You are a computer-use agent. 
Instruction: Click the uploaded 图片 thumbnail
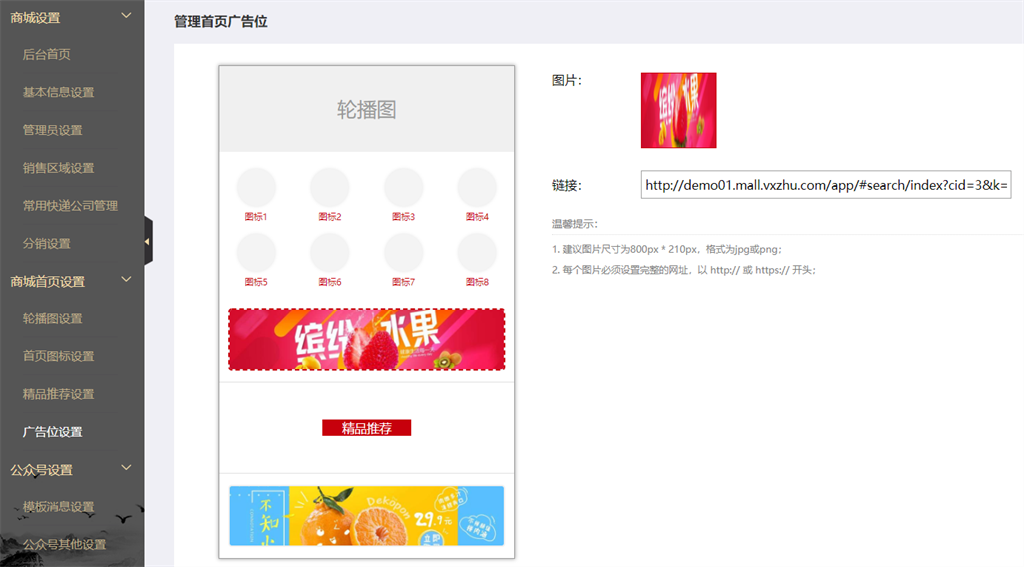(x=678, y=110)
